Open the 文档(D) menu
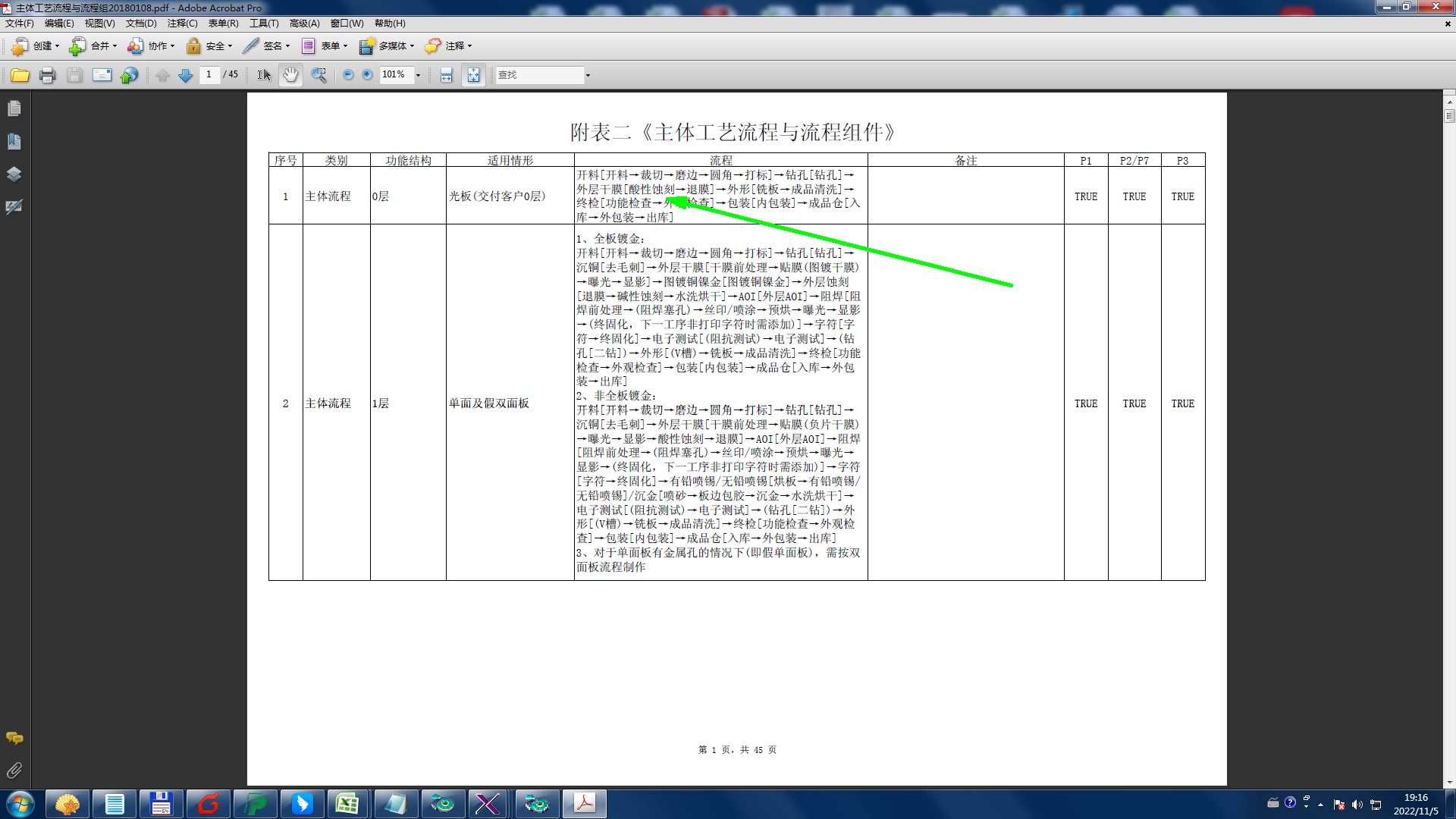The height and width of the screenshot is (819, 1456). 141,24
